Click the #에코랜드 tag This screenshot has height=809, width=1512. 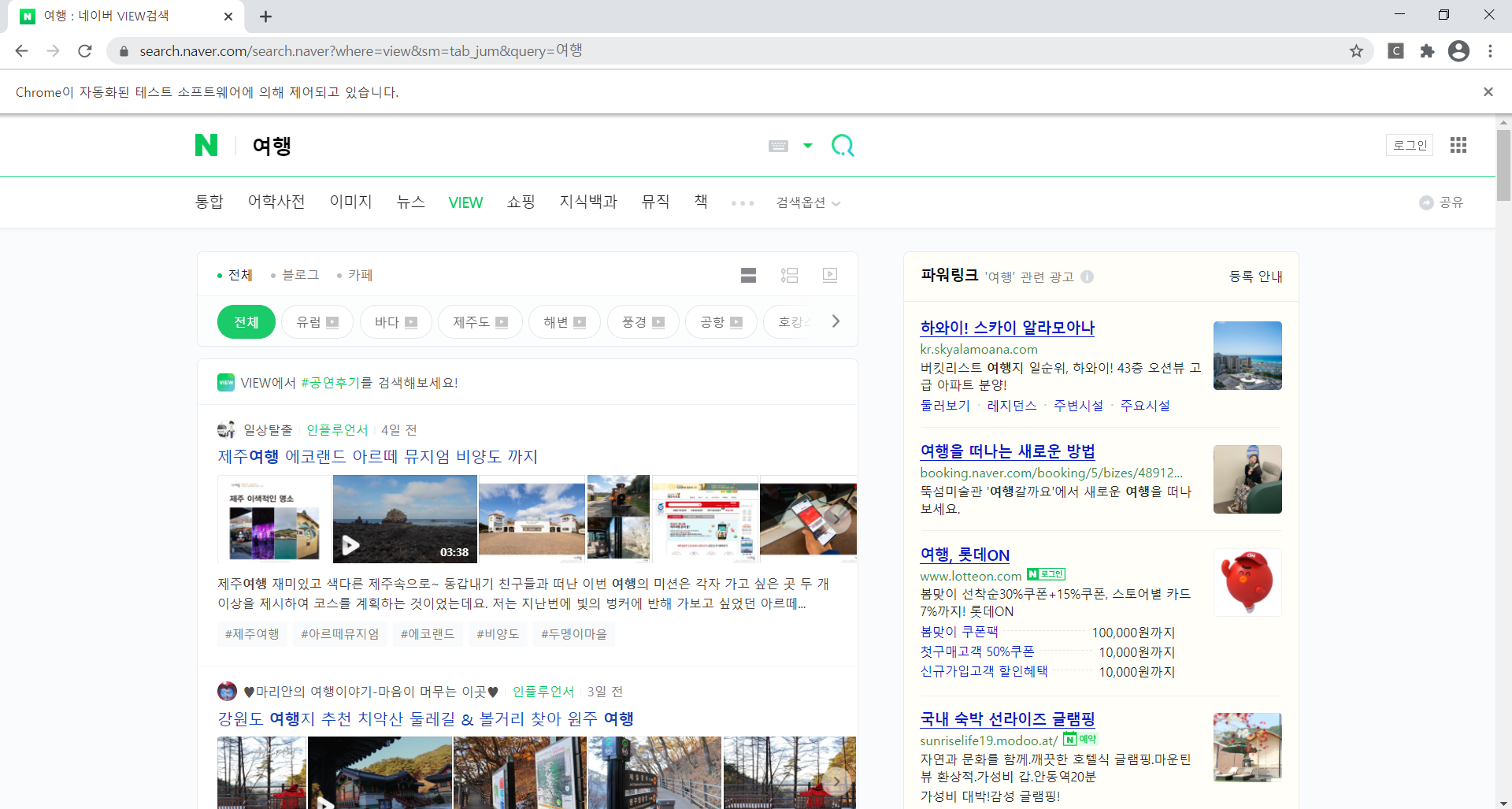coord(428,634)
